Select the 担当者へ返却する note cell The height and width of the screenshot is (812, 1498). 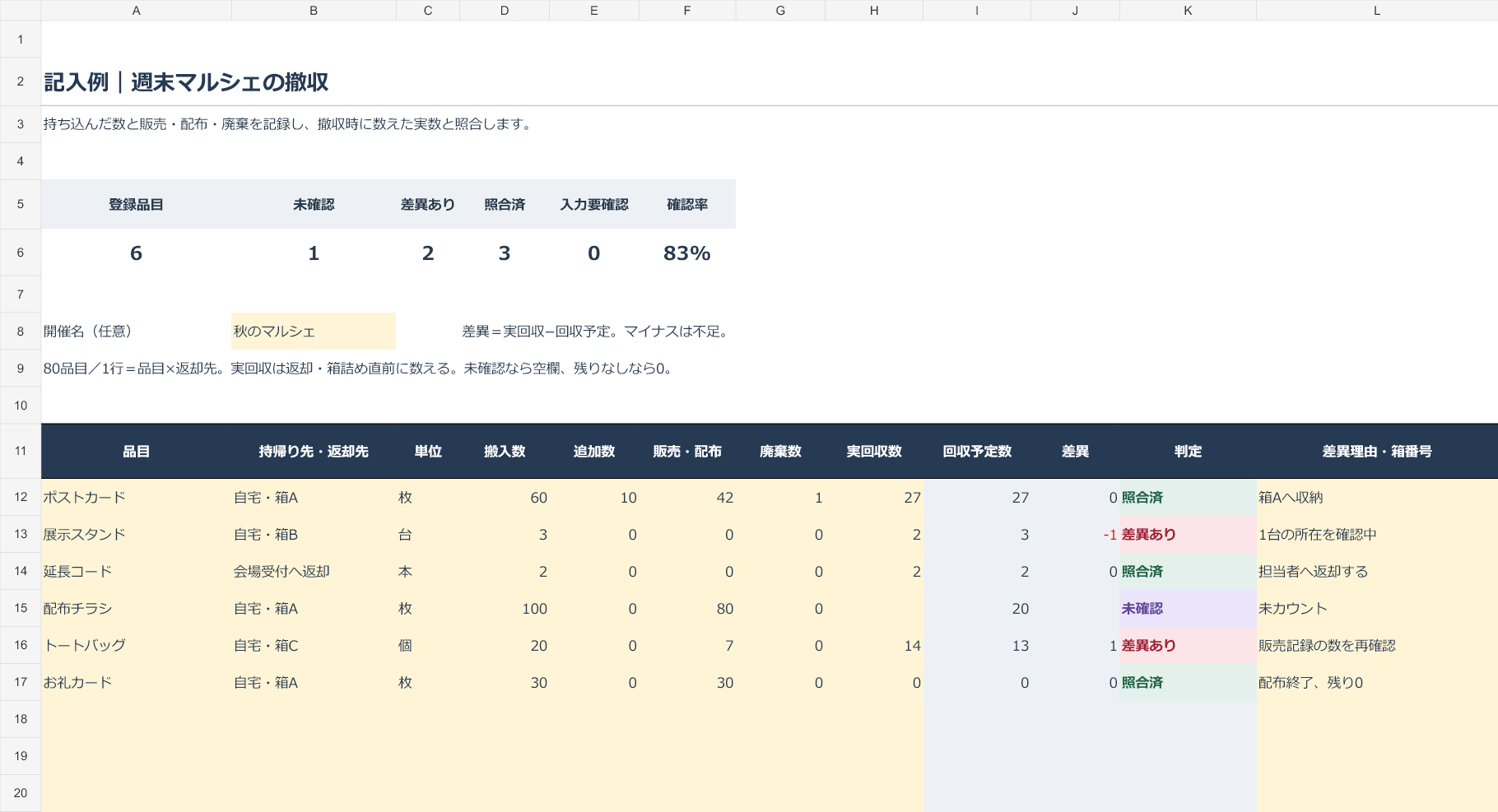(x=1377, y=572)
